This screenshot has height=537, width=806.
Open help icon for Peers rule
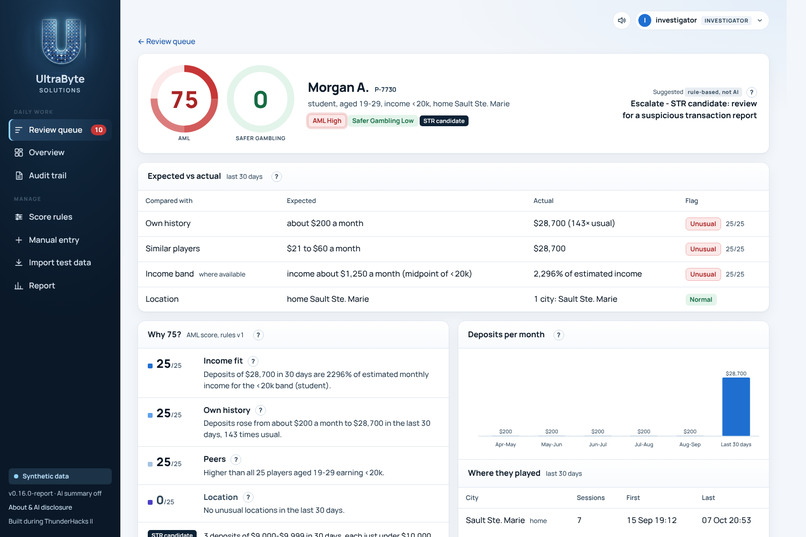[236, 459]
